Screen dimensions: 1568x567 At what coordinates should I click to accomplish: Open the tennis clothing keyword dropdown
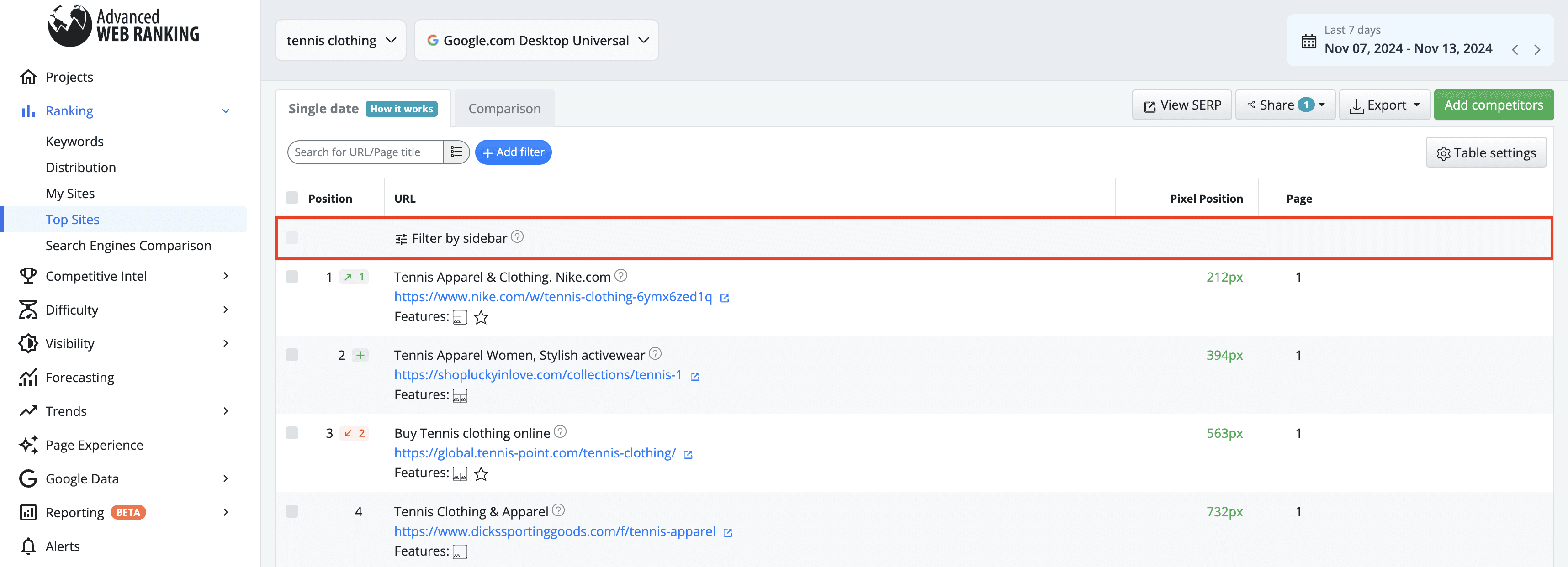point(341,40)
